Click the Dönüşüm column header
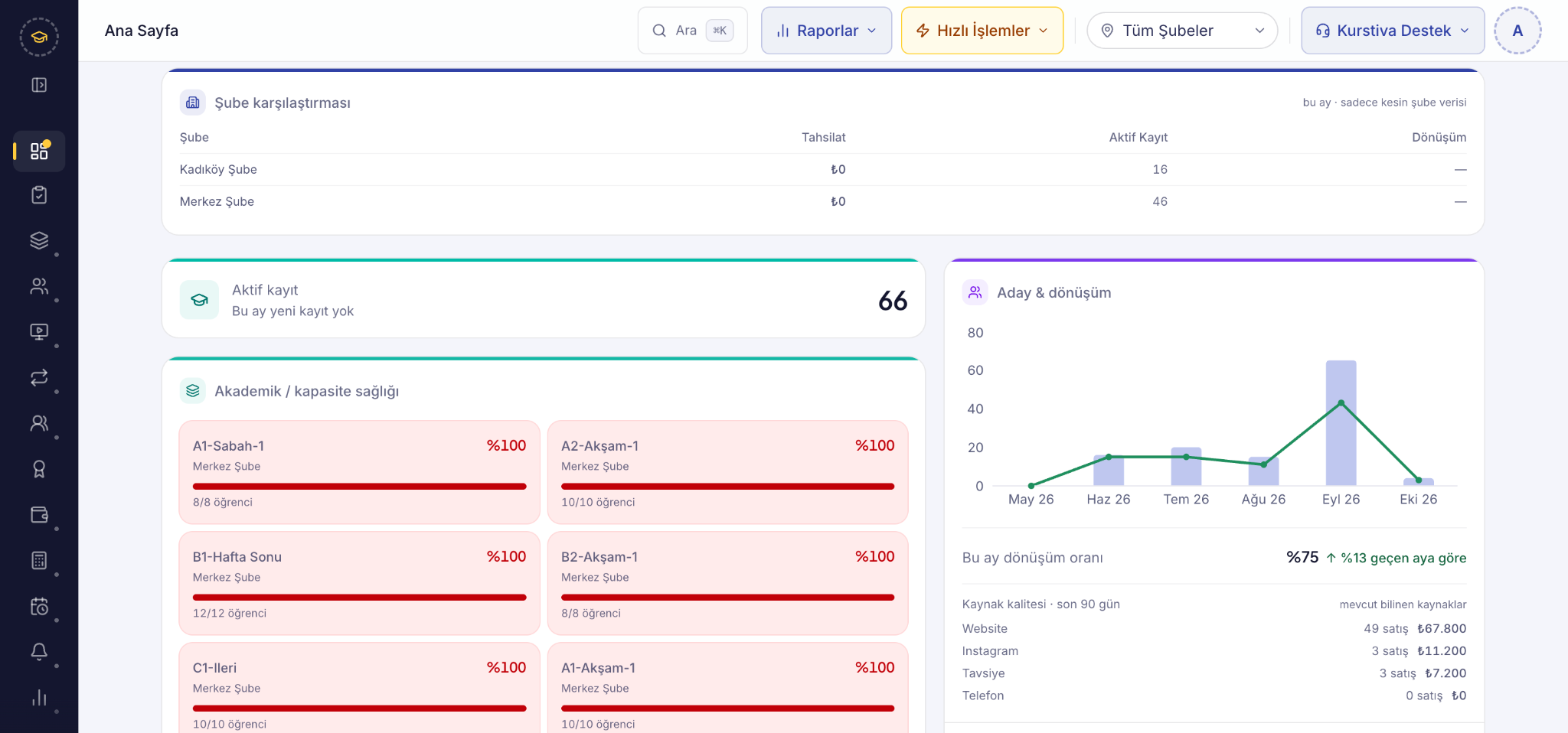The image size is (1568, 733). (x=1439, y=138)
